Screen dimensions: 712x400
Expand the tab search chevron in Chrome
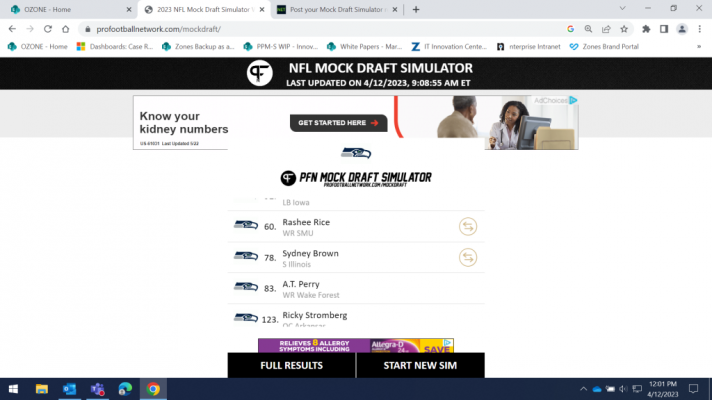(x=623, y=9)
